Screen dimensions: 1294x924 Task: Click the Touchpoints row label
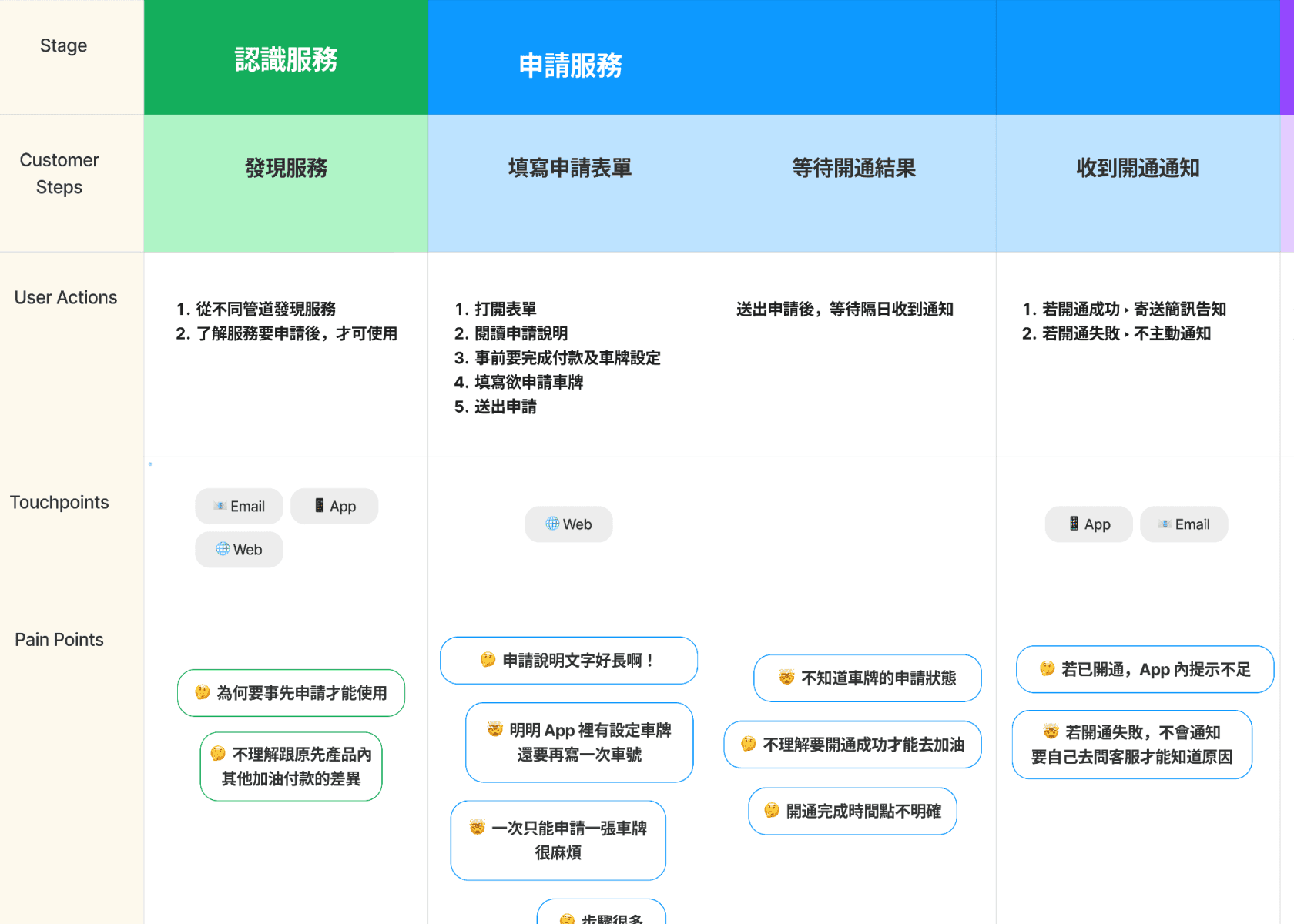click(59, 502)
